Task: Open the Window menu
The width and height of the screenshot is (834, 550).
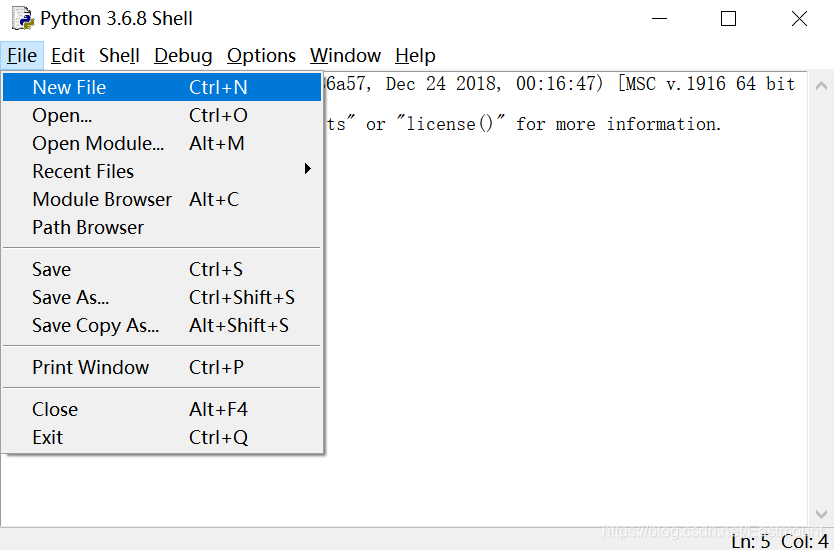Action: point(345,56)
